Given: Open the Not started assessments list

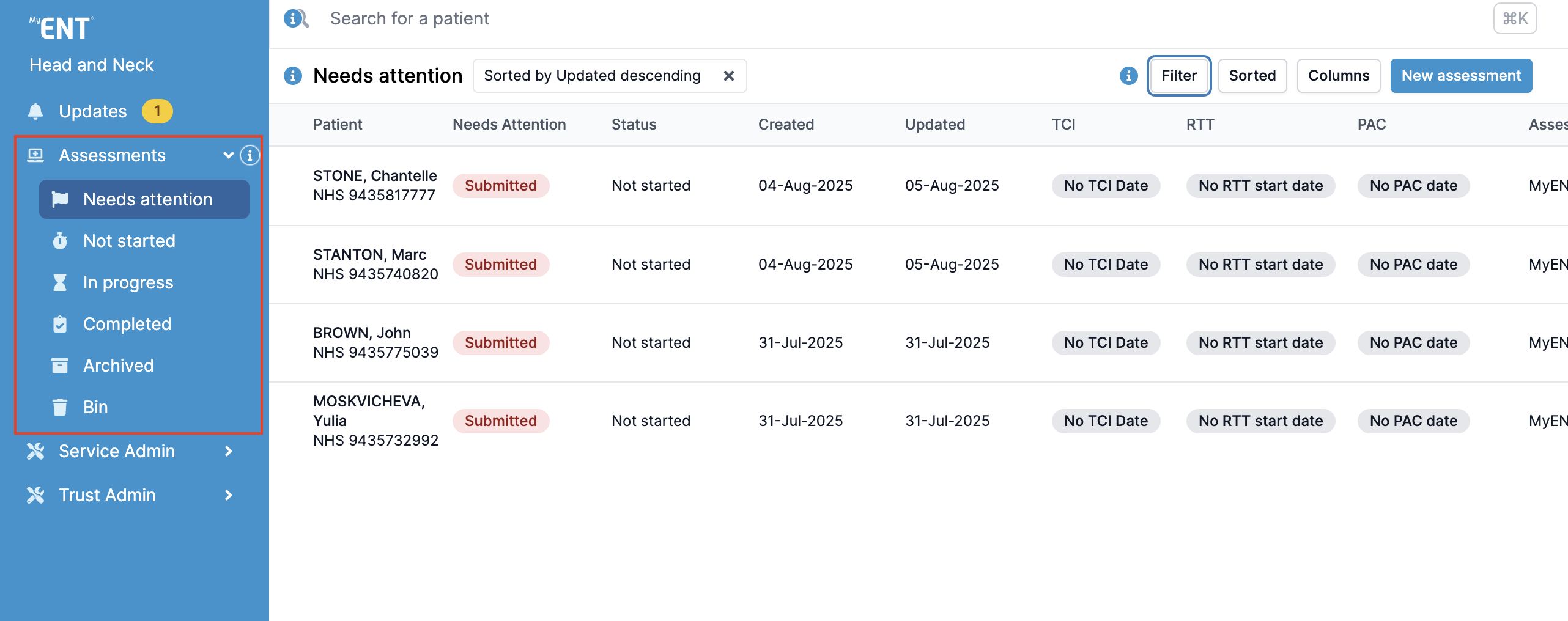Looking at the screenshot, I should tap(129, 241).
